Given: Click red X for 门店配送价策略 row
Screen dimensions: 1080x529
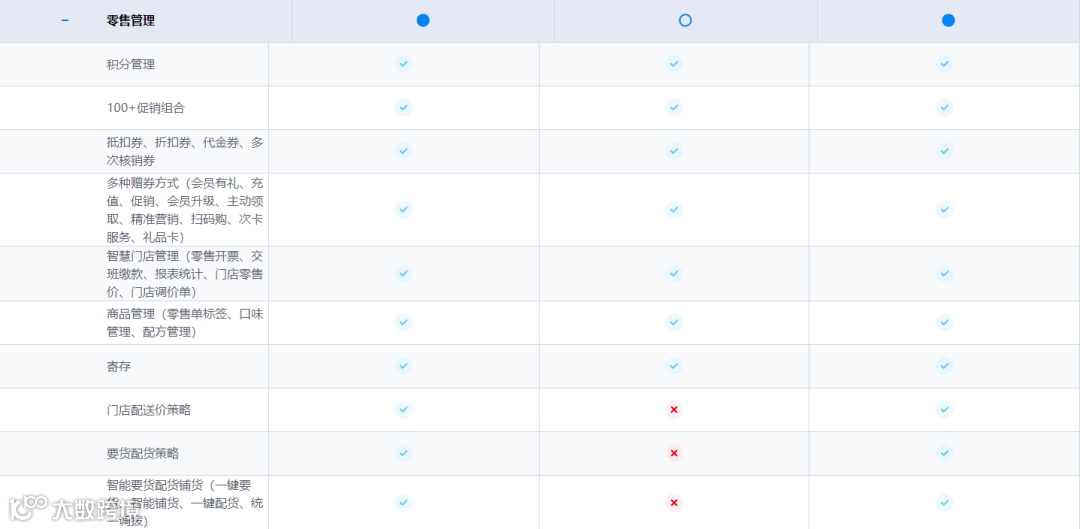Looking at the screenshot, I should click(x=674, y=410).
